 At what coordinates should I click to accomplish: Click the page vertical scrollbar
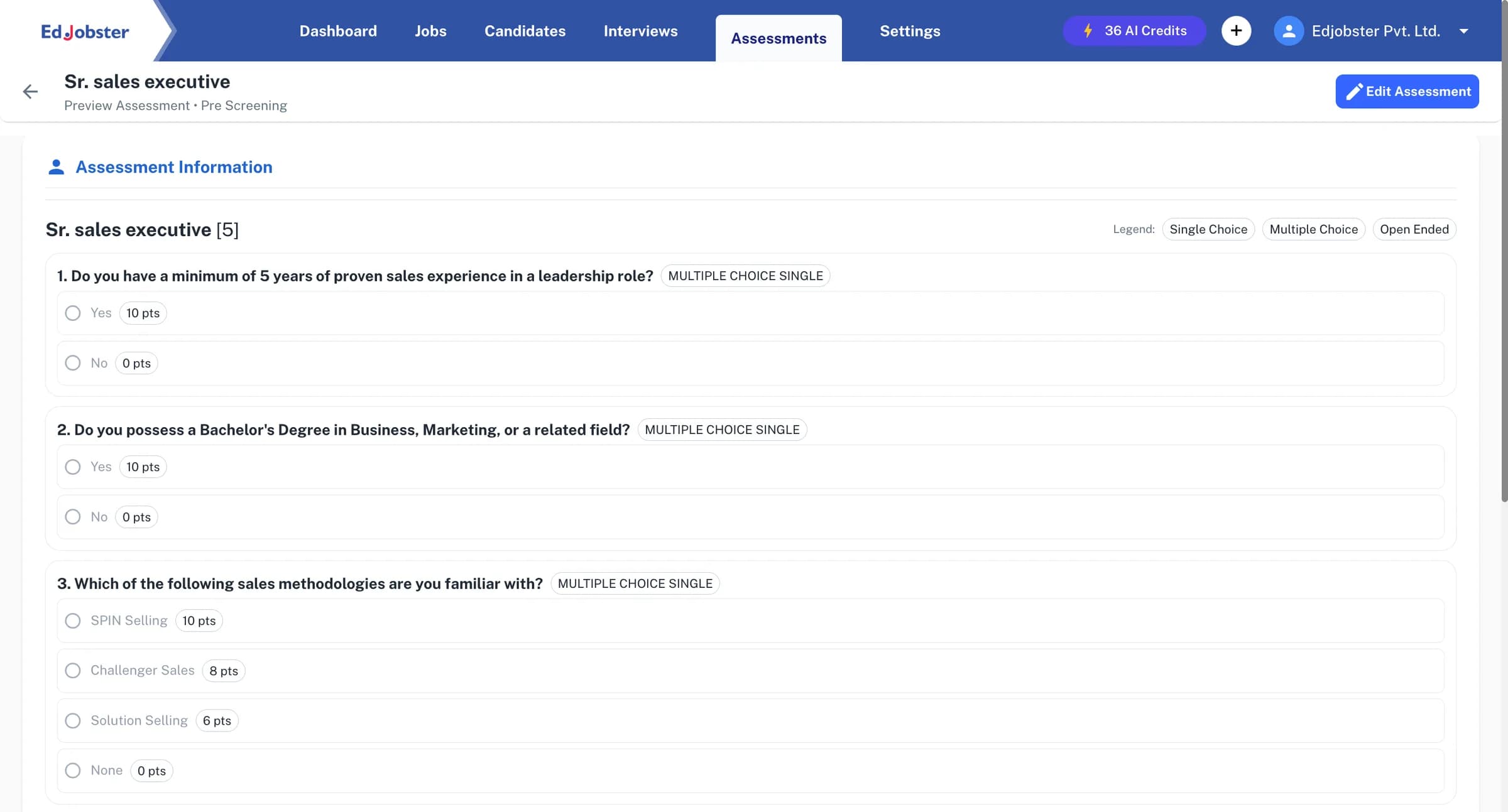click(1504, 251)
